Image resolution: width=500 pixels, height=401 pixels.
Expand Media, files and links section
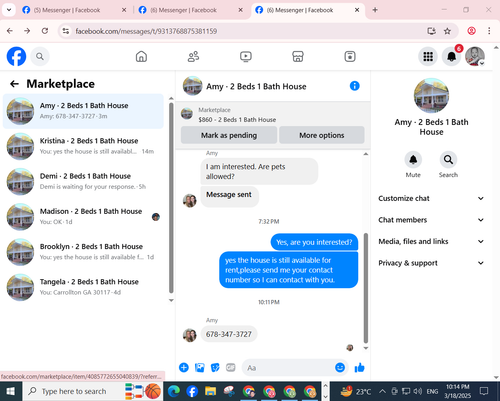(x=431, y=241)
